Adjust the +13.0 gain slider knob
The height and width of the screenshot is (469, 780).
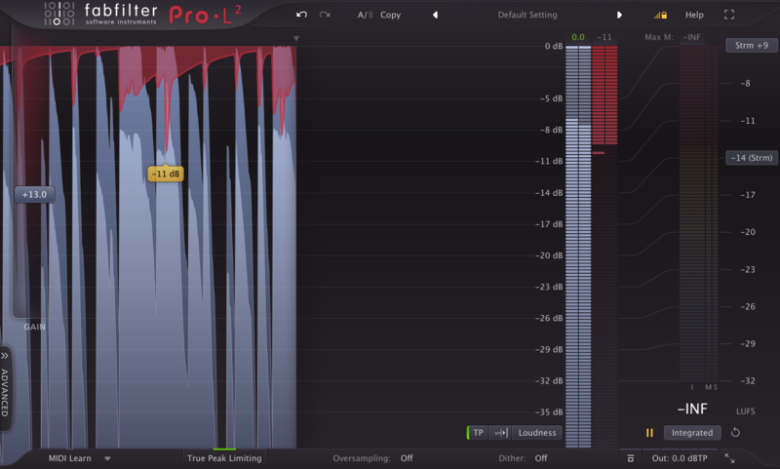coord(34,194)
